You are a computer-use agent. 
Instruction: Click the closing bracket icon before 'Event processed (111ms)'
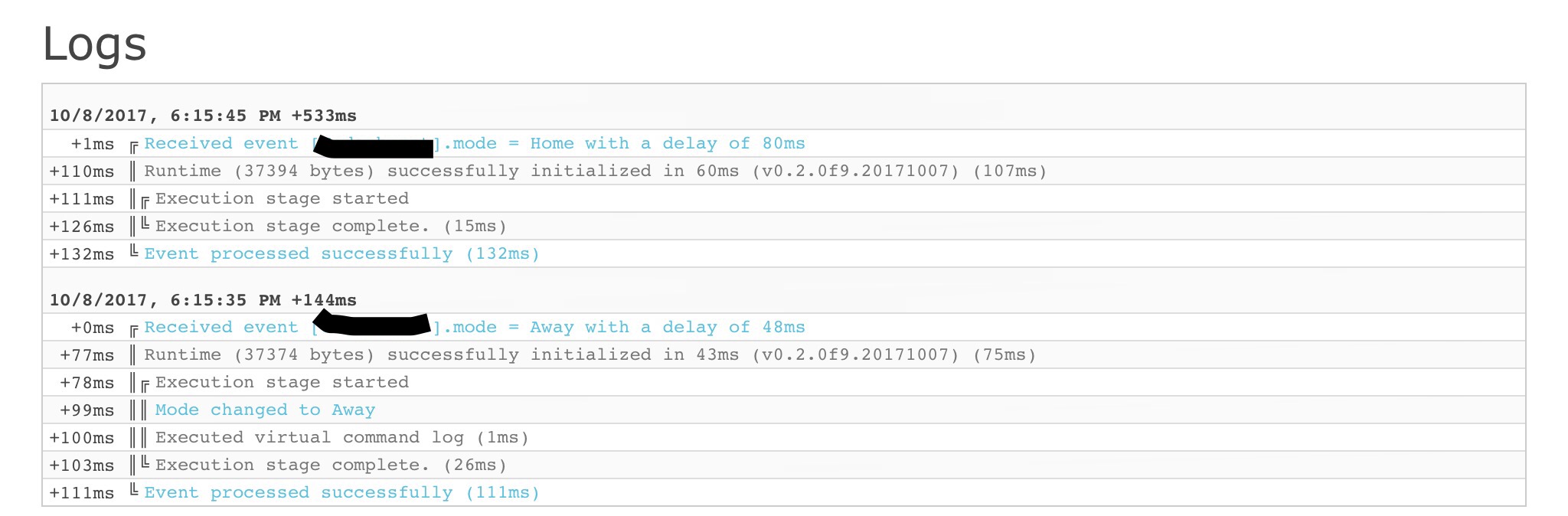pyautogui.click(x=134, y=489)
